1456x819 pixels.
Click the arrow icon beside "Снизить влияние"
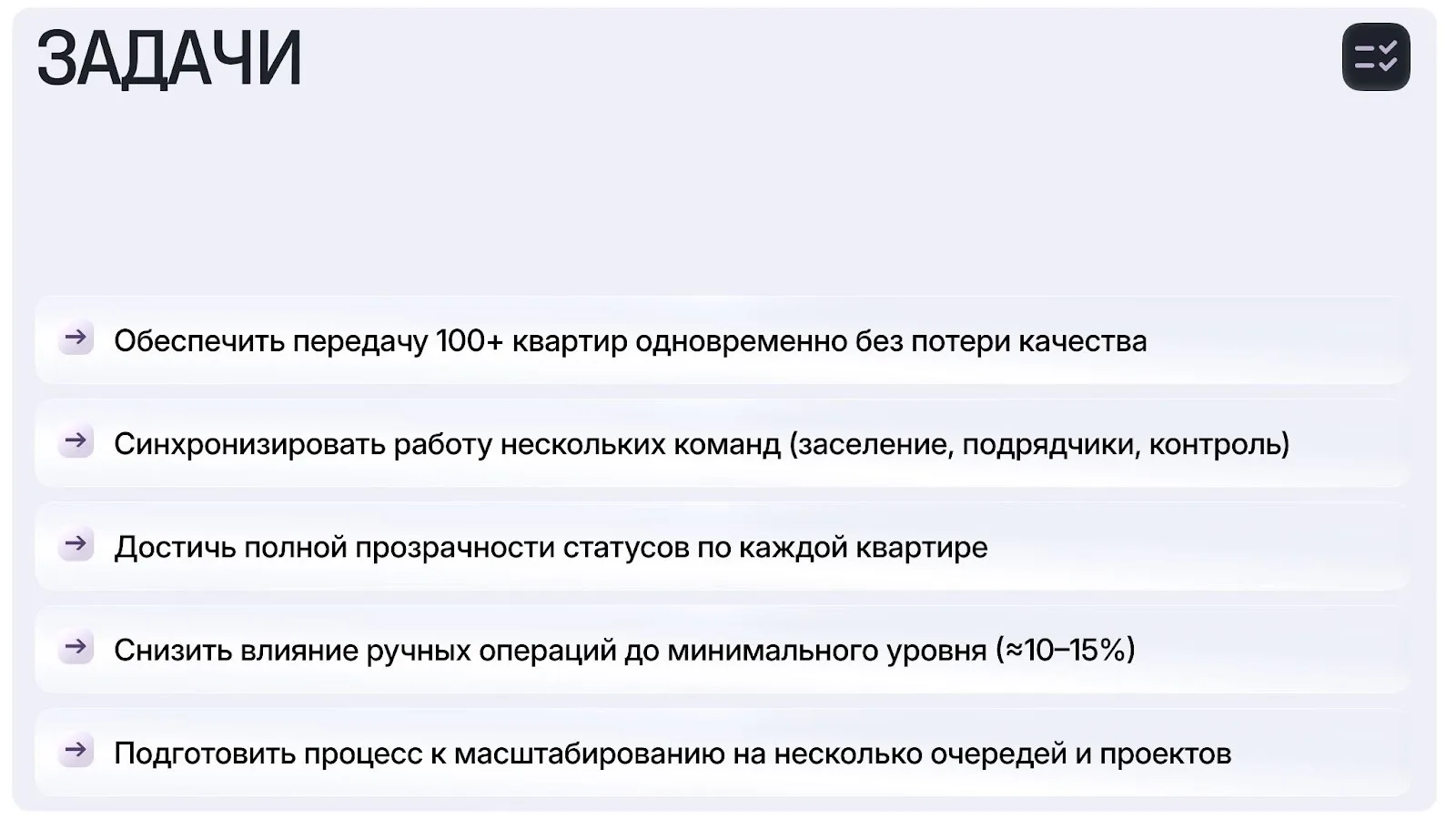click(76, 648)
